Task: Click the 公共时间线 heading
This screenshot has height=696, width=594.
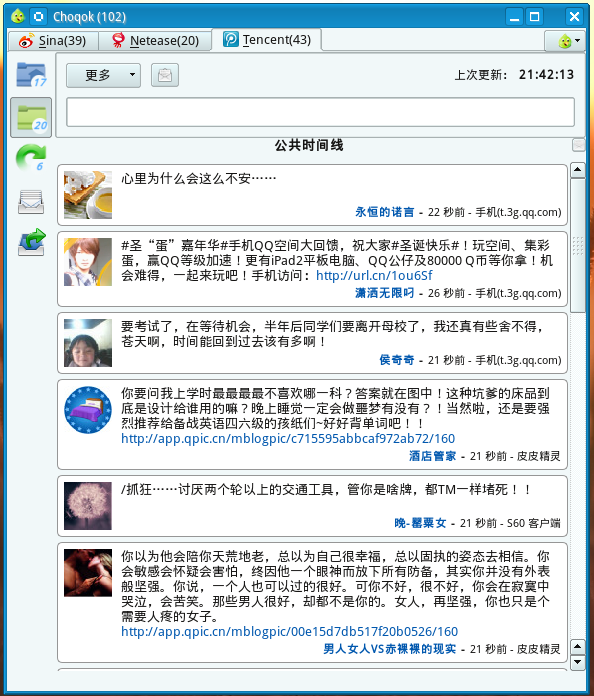Action: (309, 145)
